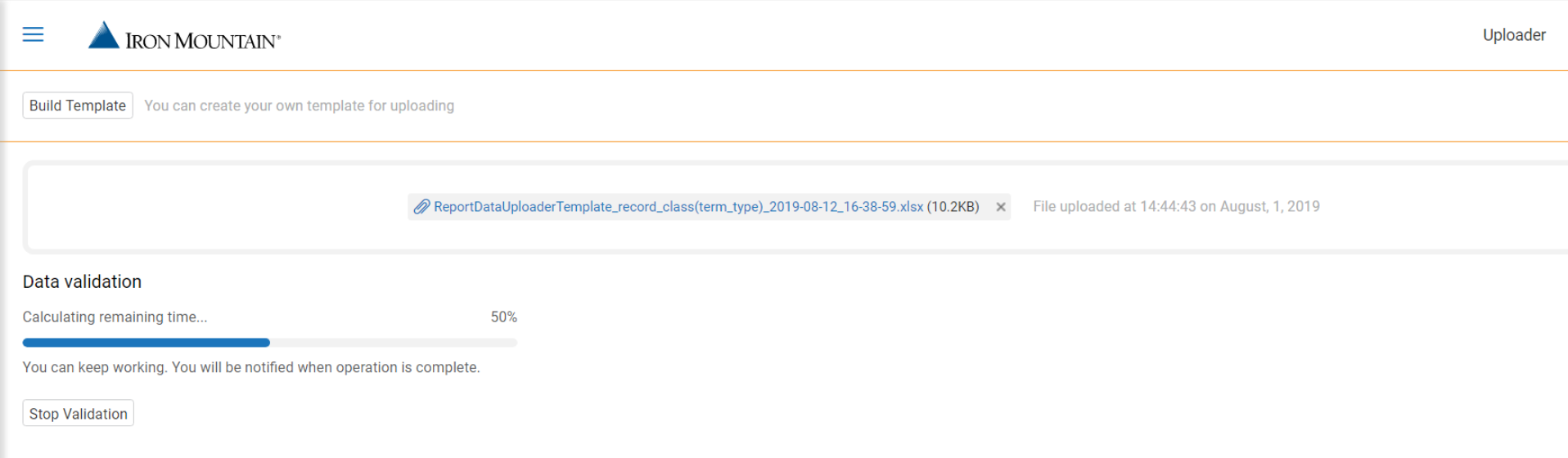The height and width of the screenshot is (458, 1568).
Task: Click the create your own template hint text
Action: pos(300,106)
